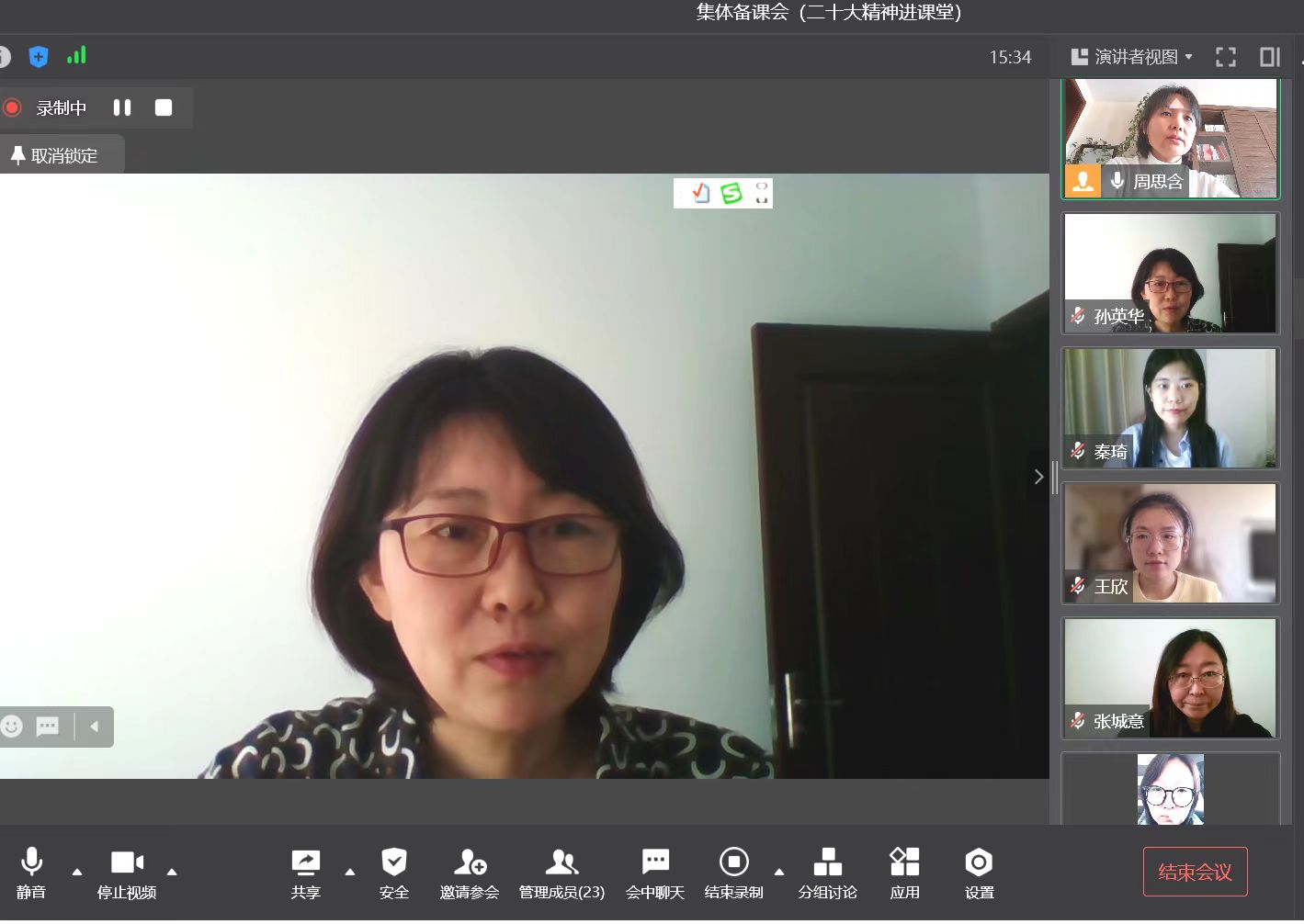1304x924 pixels.
Task: Click the meeting duration 15:34
Action: tap(1010, 57)
